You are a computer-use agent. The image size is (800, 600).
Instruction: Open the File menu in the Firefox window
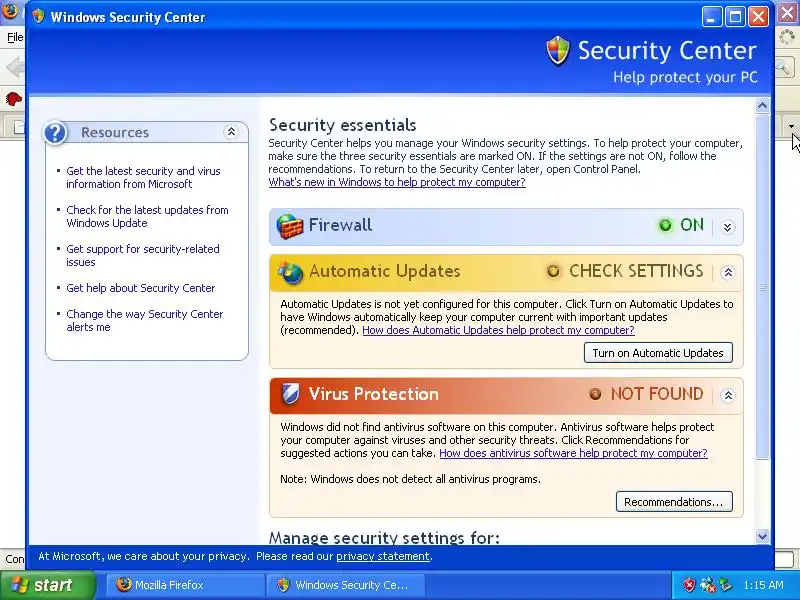pos(15,37)
